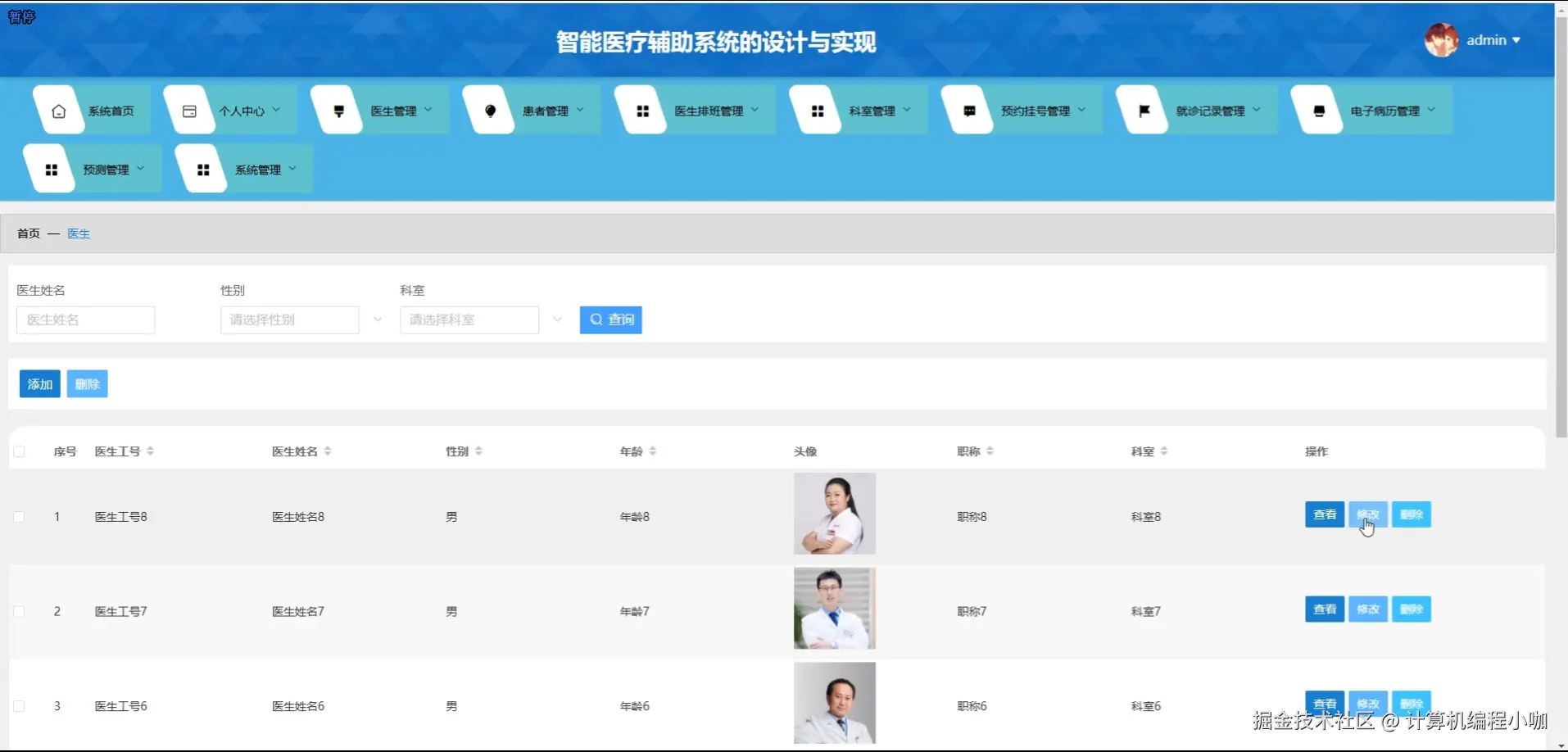Click the bulb icon beside 患者管理
This screenshot has width=1568, height=752.
pyautogui.click(x=490, y=111)
